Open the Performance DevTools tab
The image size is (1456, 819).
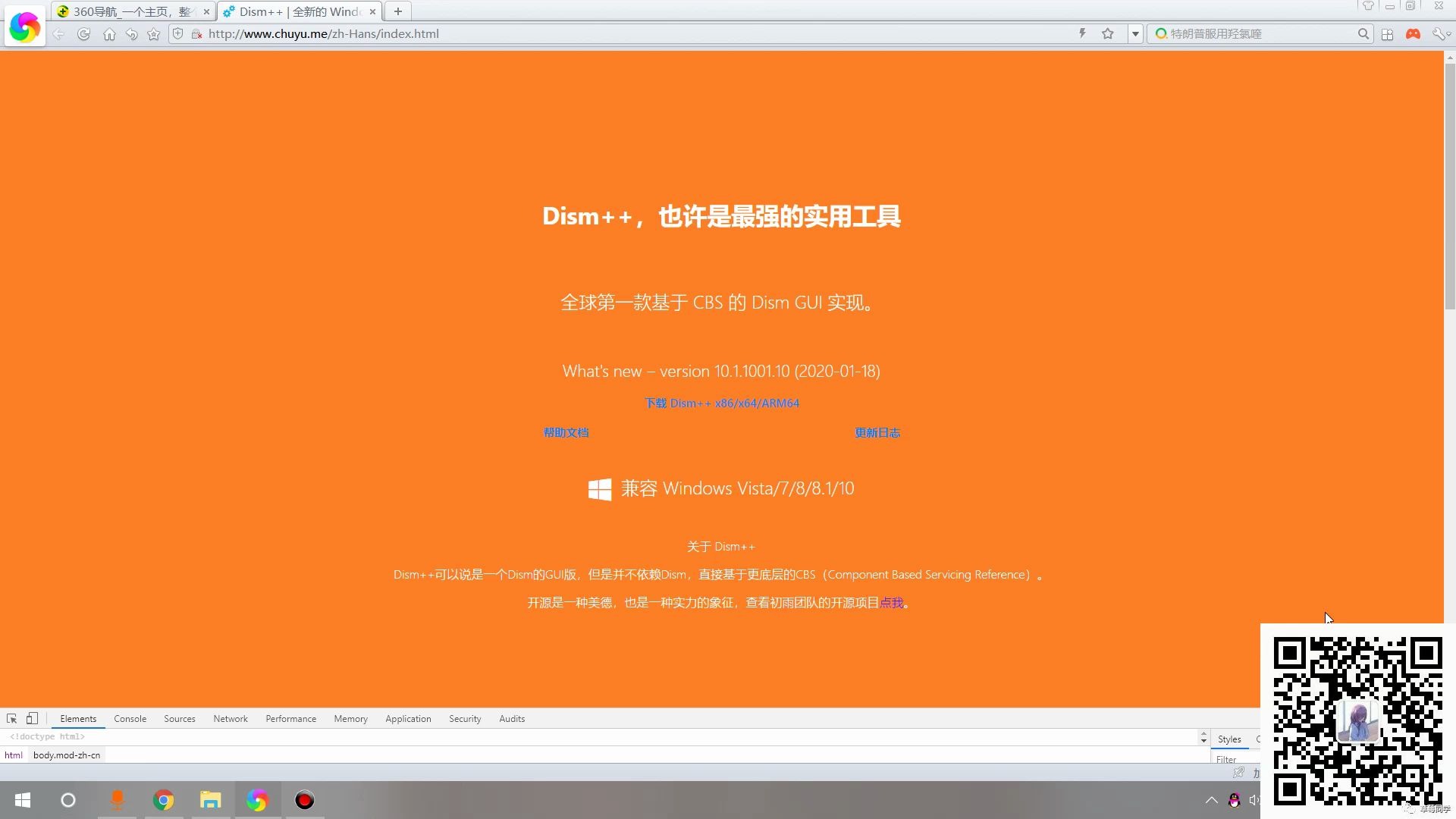(290, 719)
